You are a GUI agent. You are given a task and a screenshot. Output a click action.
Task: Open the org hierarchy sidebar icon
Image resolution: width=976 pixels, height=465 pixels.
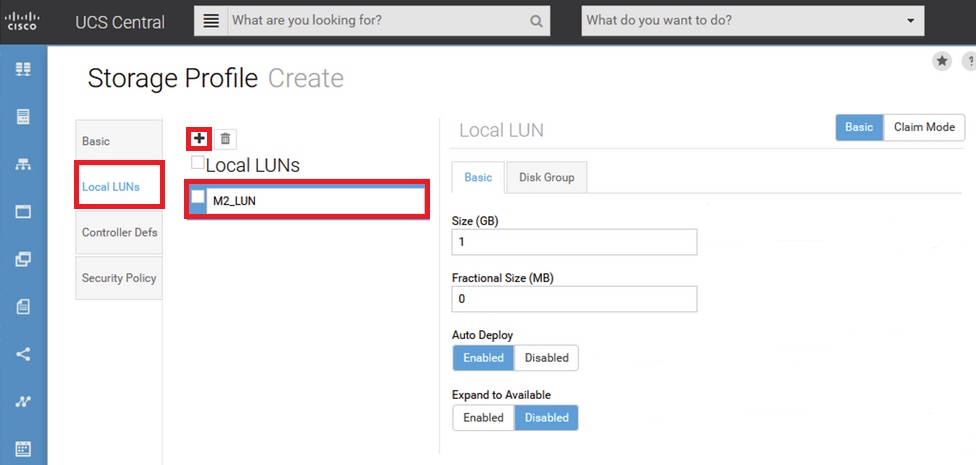23,164
